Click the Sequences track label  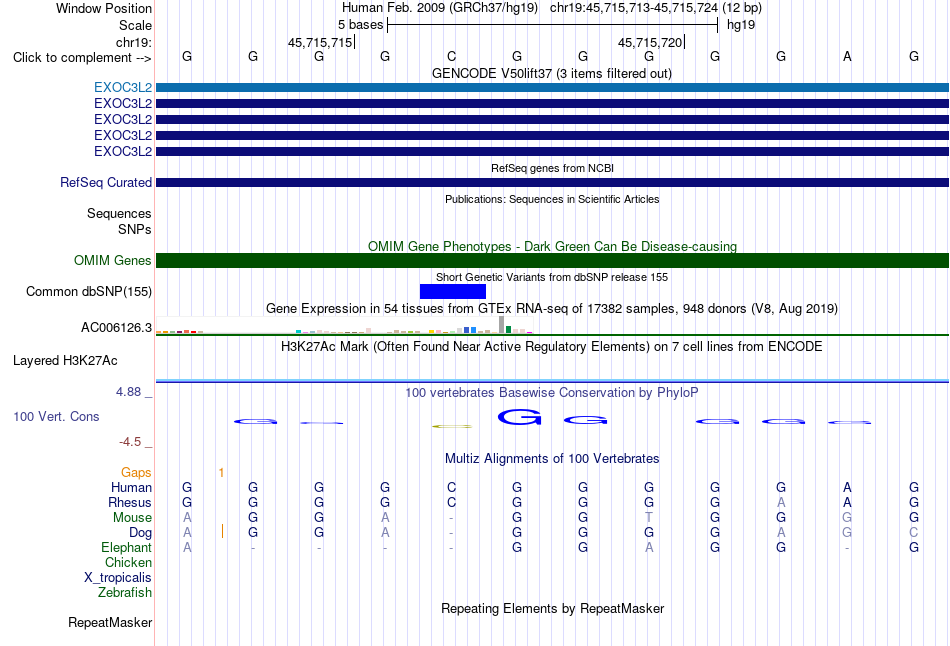click(119, 213)
